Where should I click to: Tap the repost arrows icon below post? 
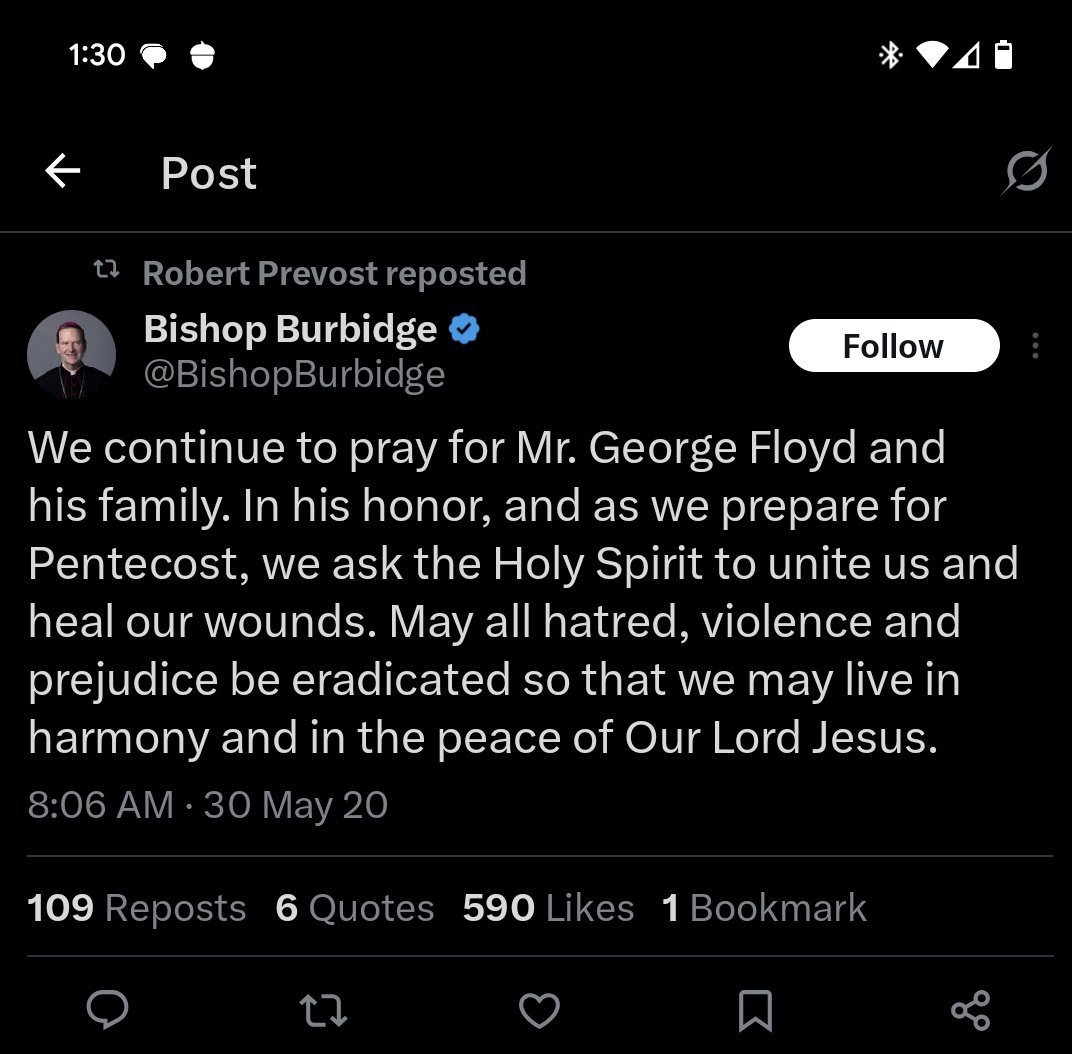[x=323, y=1010]
